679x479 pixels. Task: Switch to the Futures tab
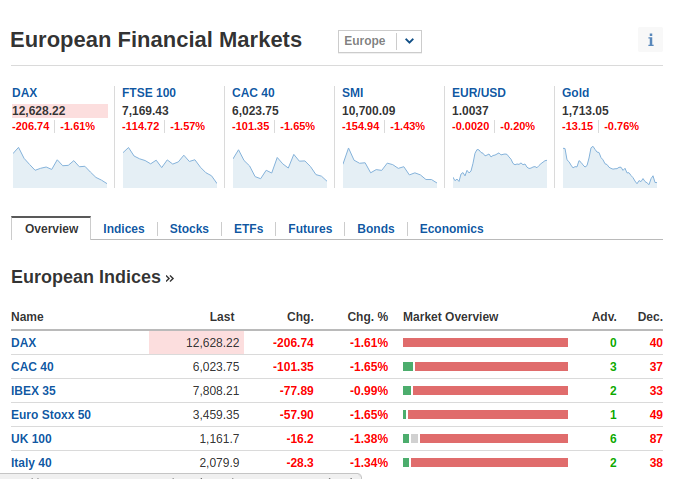tap(310, 229)
